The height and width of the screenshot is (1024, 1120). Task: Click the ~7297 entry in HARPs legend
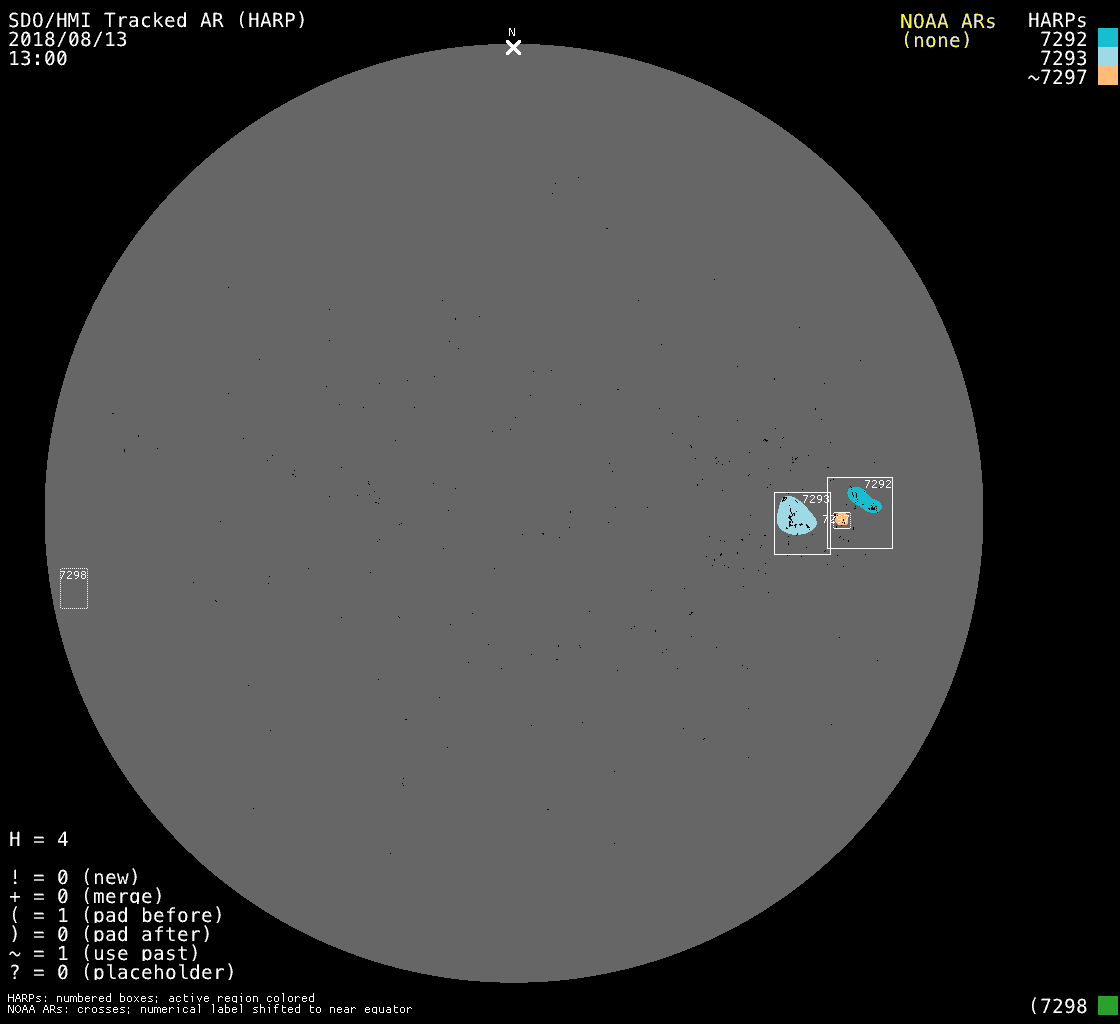click(1057, 78)
